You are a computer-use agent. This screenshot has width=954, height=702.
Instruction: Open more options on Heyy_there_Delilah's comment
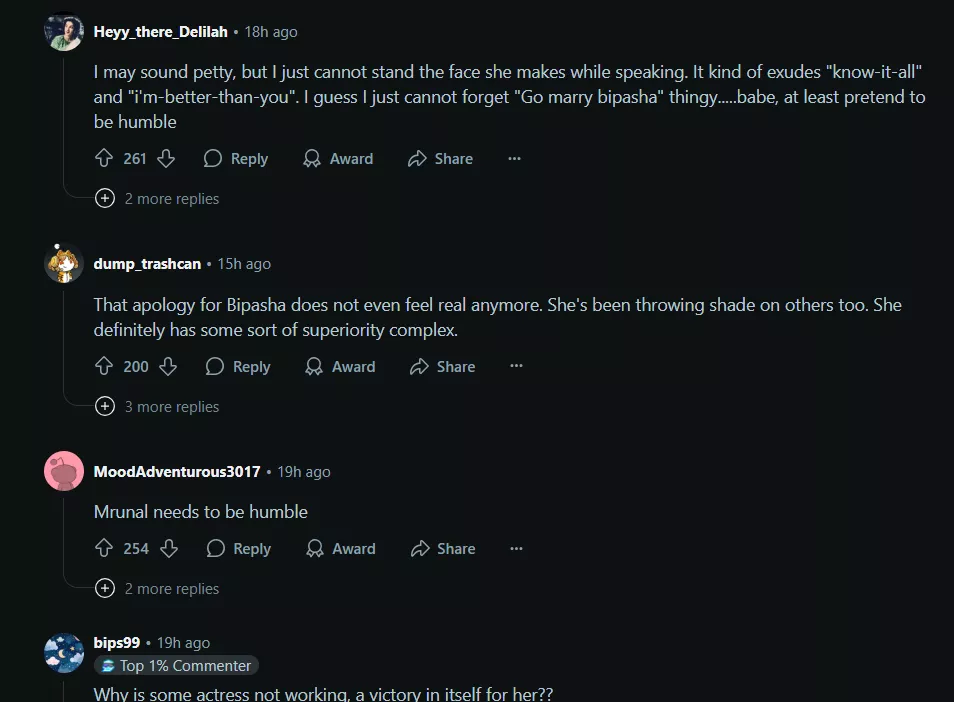(514, 158)
